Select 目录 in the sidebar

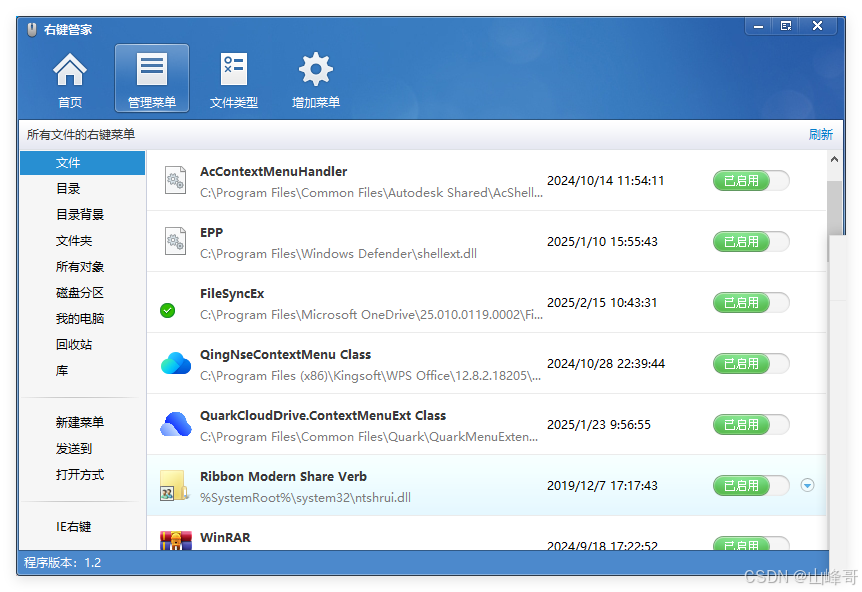pos(68,189)
